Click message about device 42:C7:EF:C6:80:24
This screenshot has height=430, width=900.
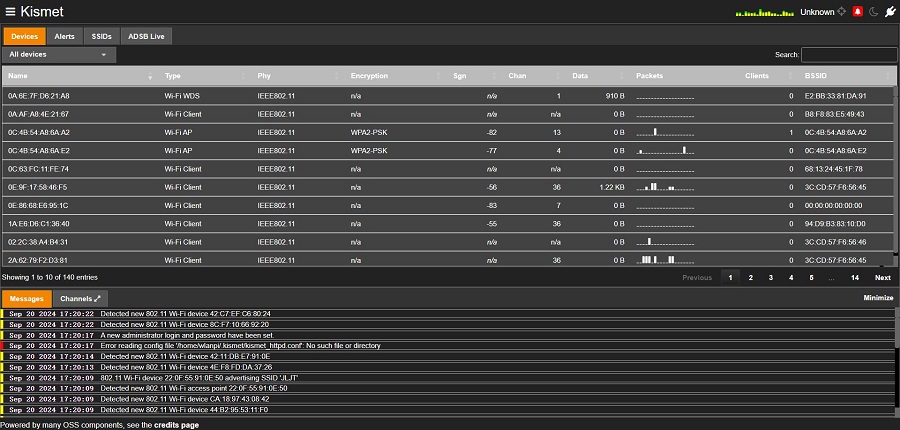click(x=185, y=314)
